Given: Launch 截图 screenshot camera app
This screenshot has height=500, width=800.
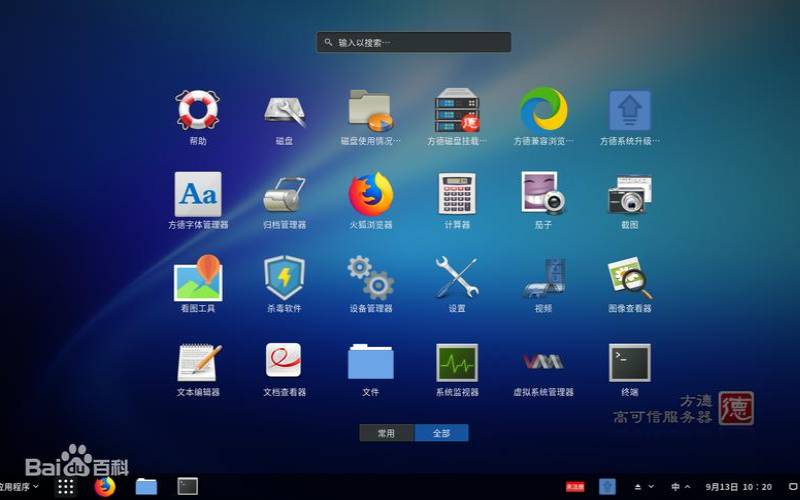Looking at the screenshot, I should click(630, 194).
